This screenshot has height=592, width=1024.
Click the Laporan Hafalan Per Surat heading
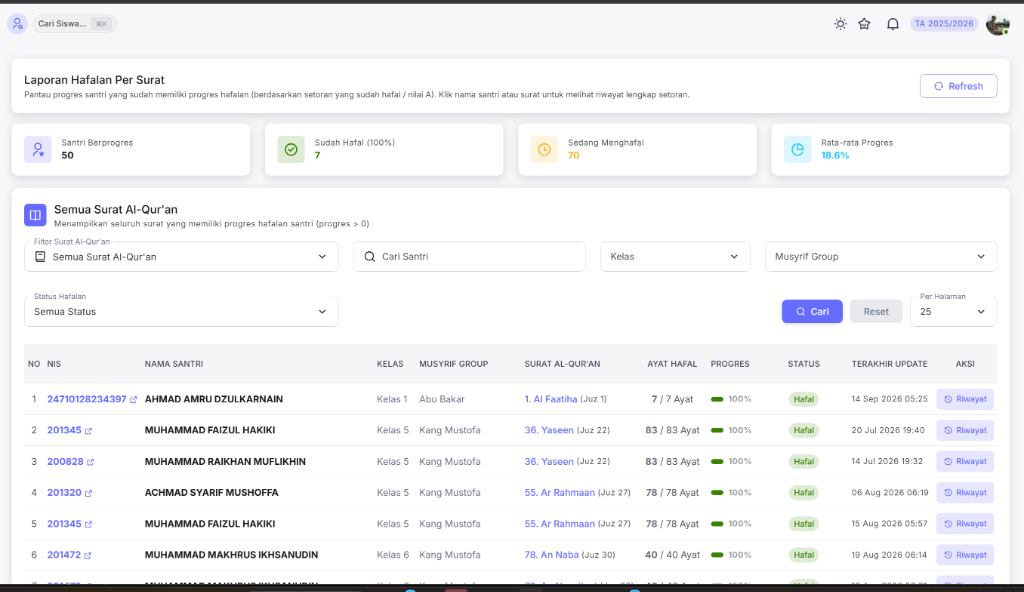coord(94,80)
